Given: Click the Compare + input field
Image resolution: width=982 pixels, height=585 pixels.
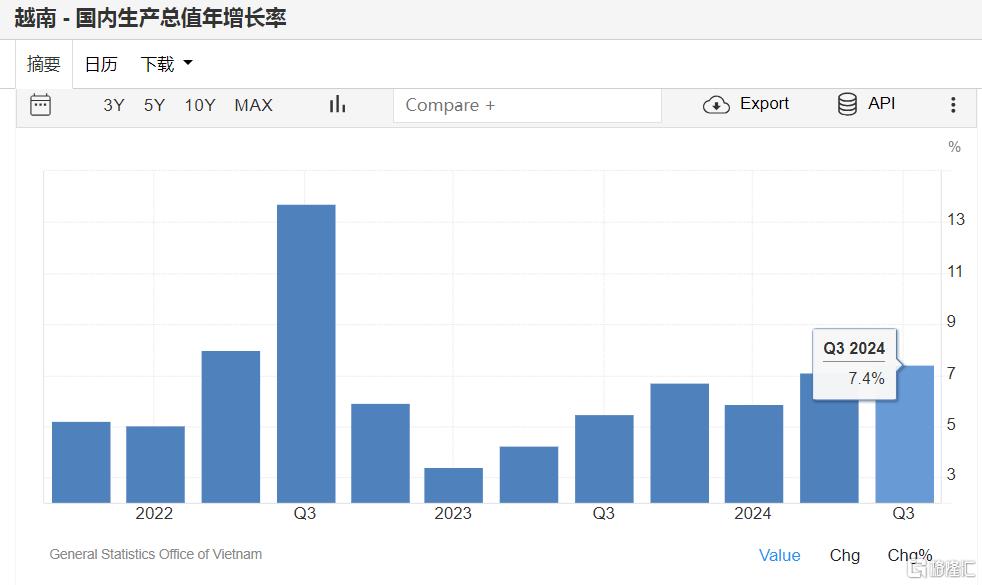Looking at the screenshot, I should (527, 105).
